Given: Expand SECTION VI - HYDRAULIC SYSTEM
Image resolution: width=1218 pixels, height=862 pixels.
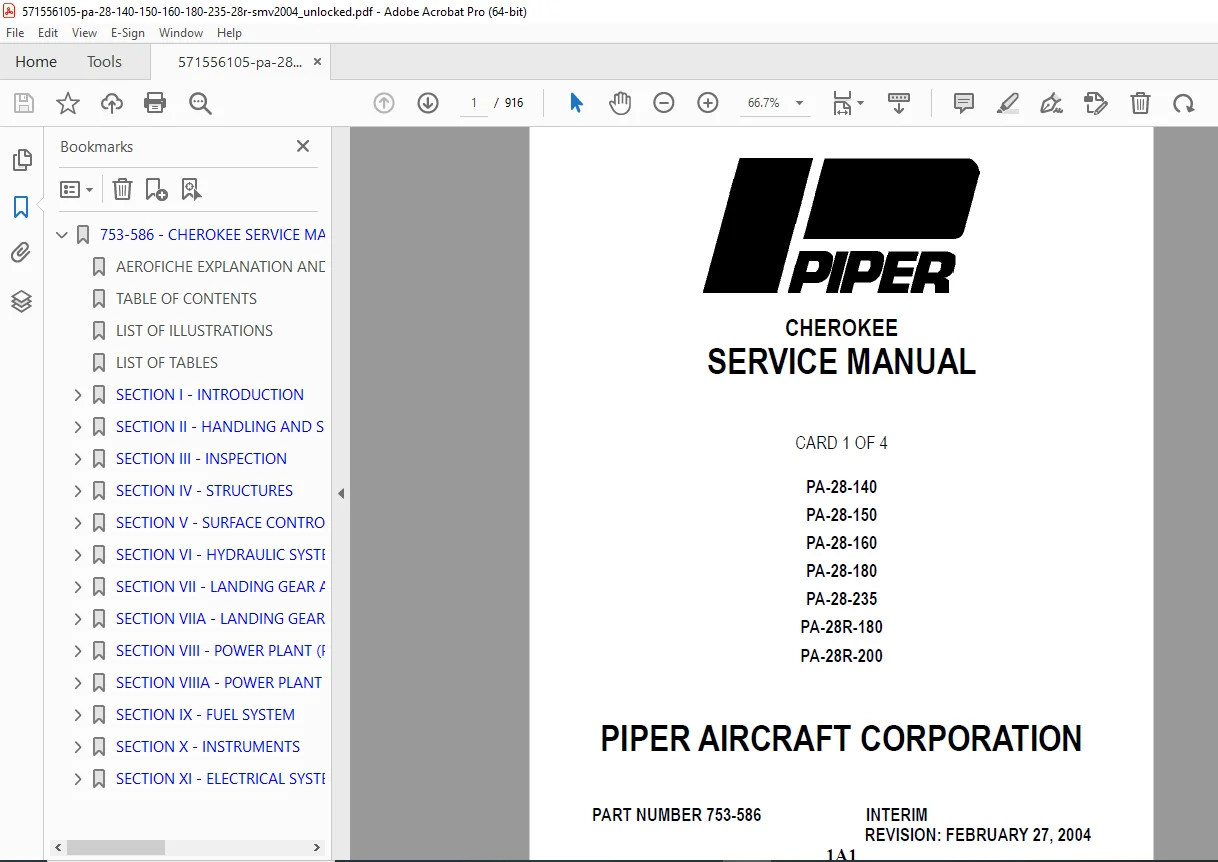Looking at the screenshot, I should tap(78, 555).
